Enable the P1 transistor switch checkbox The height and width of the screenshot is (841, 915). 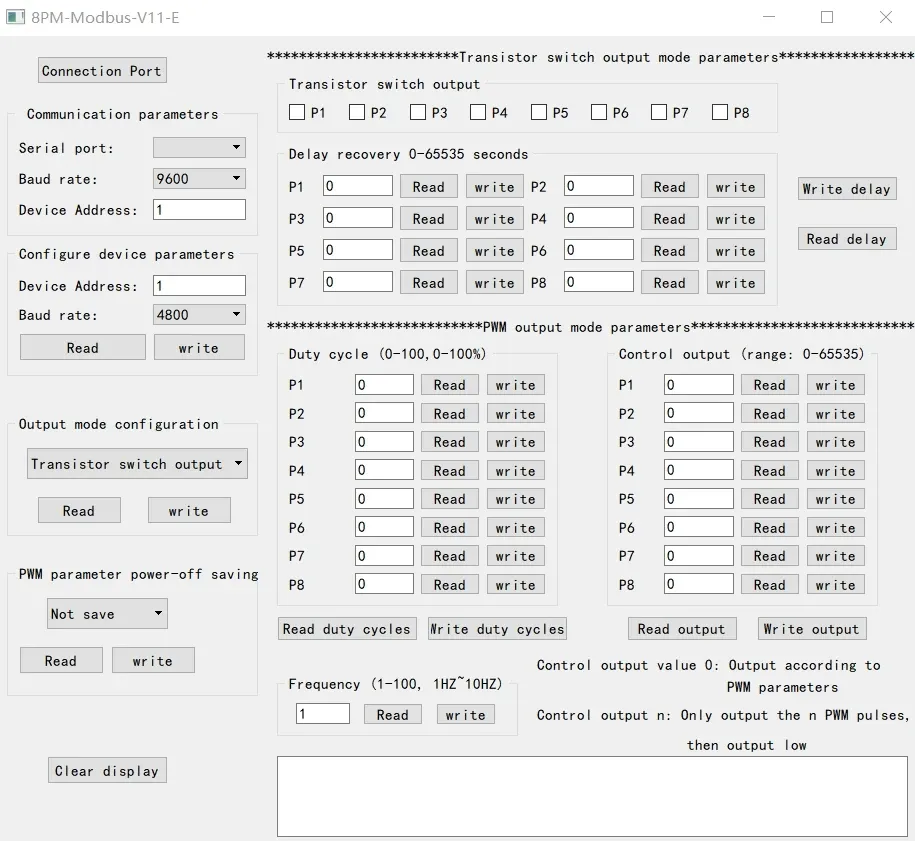pyautogui.click(x=297, y=113)
